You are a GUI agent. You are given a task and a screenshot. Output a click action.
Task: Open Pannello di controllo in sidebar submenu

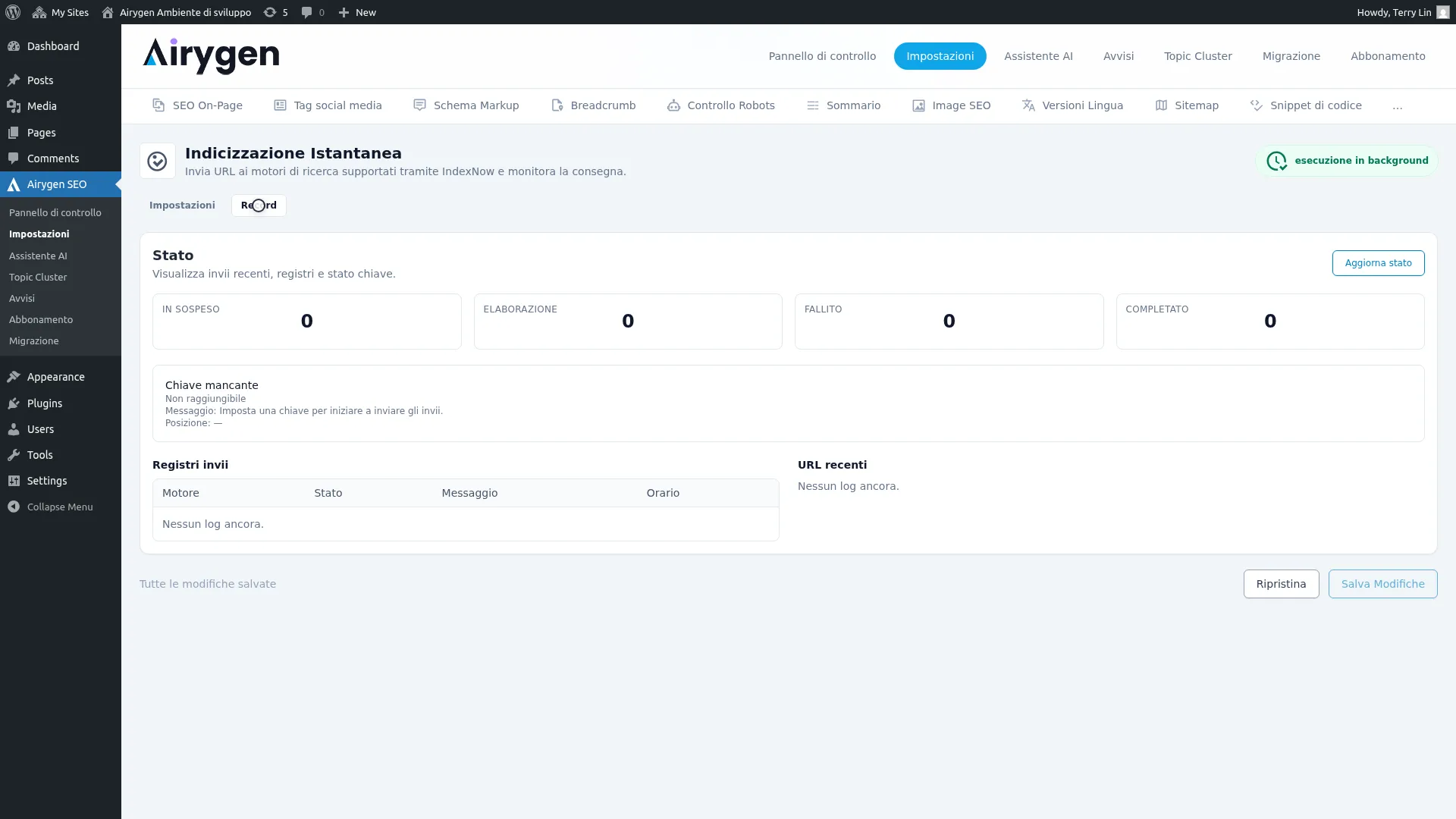(55, 213)
